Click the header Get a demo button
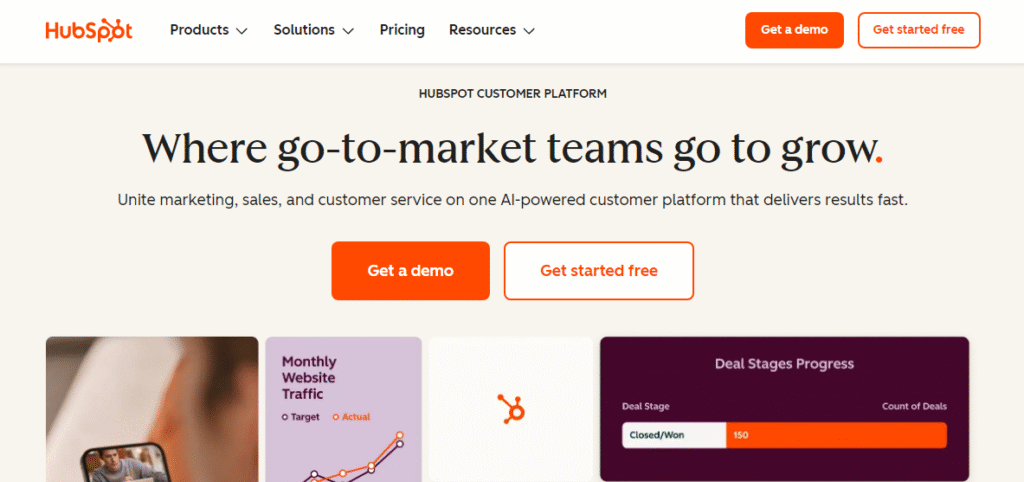Screen dimensions: 1024x482 click(x=794, y=30)
